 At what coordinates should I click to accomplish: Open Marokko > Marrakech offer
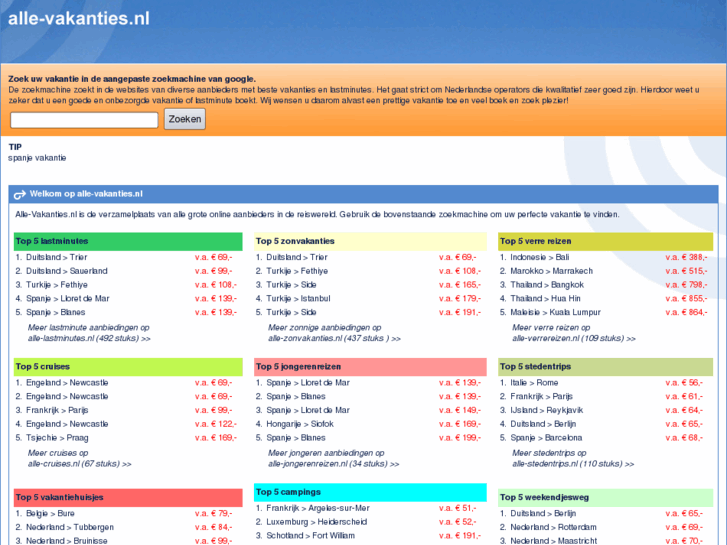[552, 271]
